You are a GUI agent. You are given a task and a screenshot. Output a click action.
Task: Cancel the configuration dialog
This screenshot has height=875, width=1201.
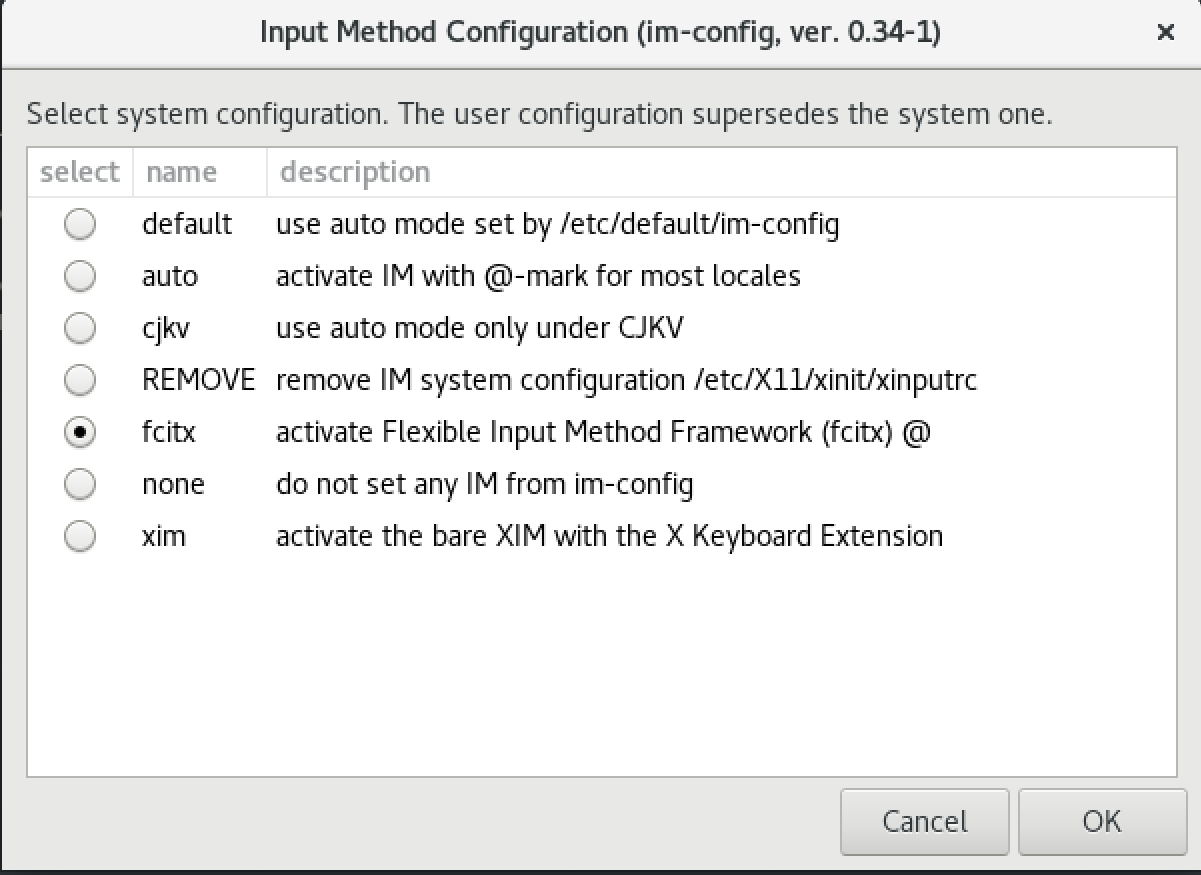(924, 821)
